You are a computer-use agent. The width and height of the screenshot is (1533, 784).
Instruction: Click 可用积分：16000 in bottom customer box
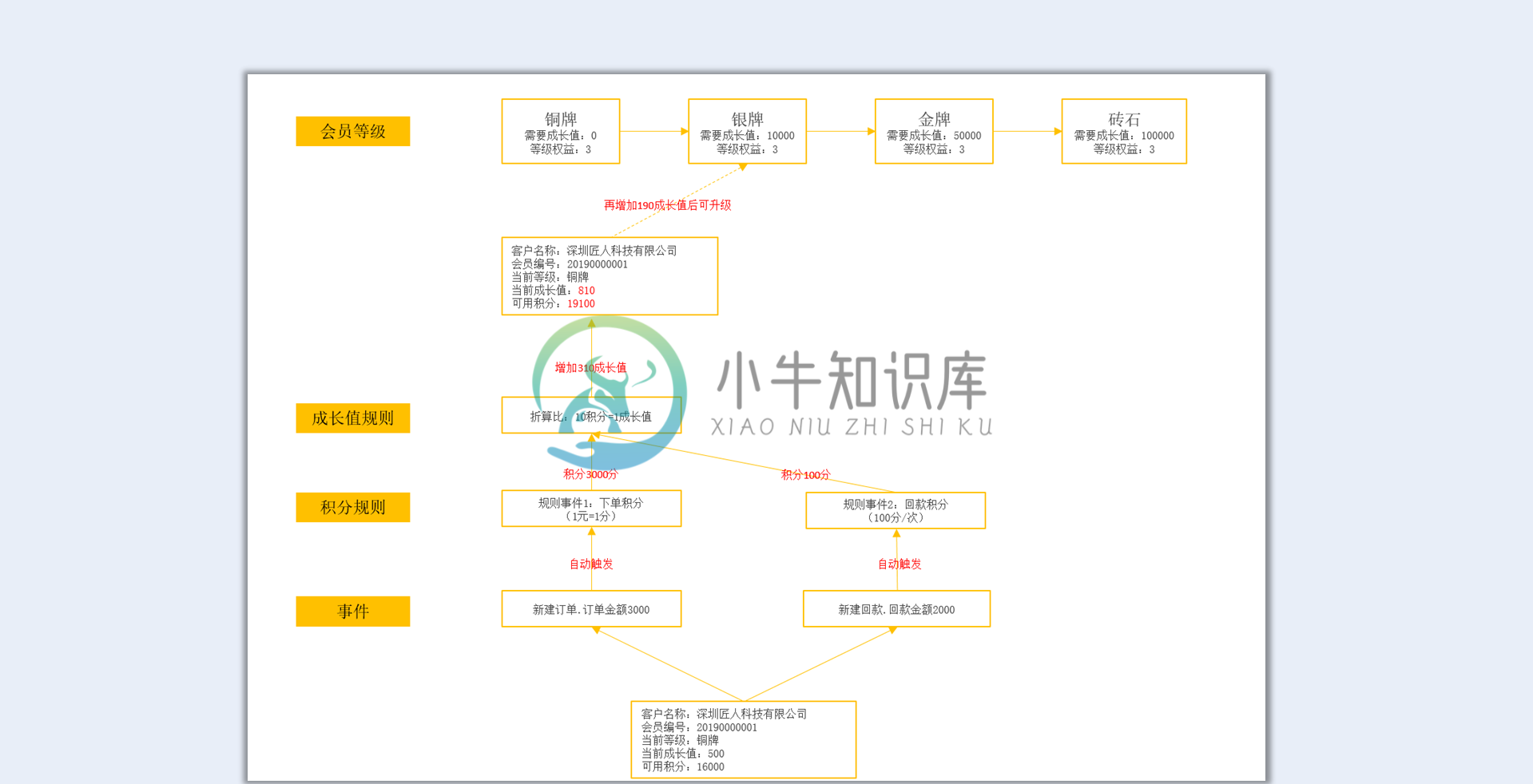(683, 766)
